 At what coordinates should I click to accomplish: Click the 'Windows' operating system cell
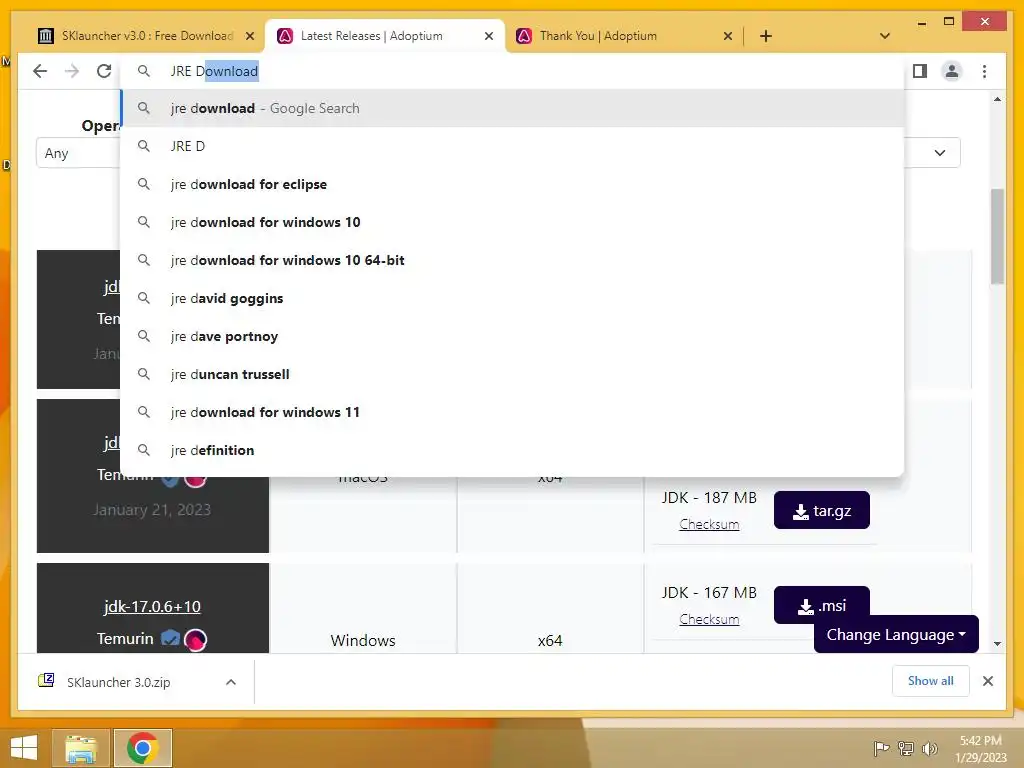(363, 641)
